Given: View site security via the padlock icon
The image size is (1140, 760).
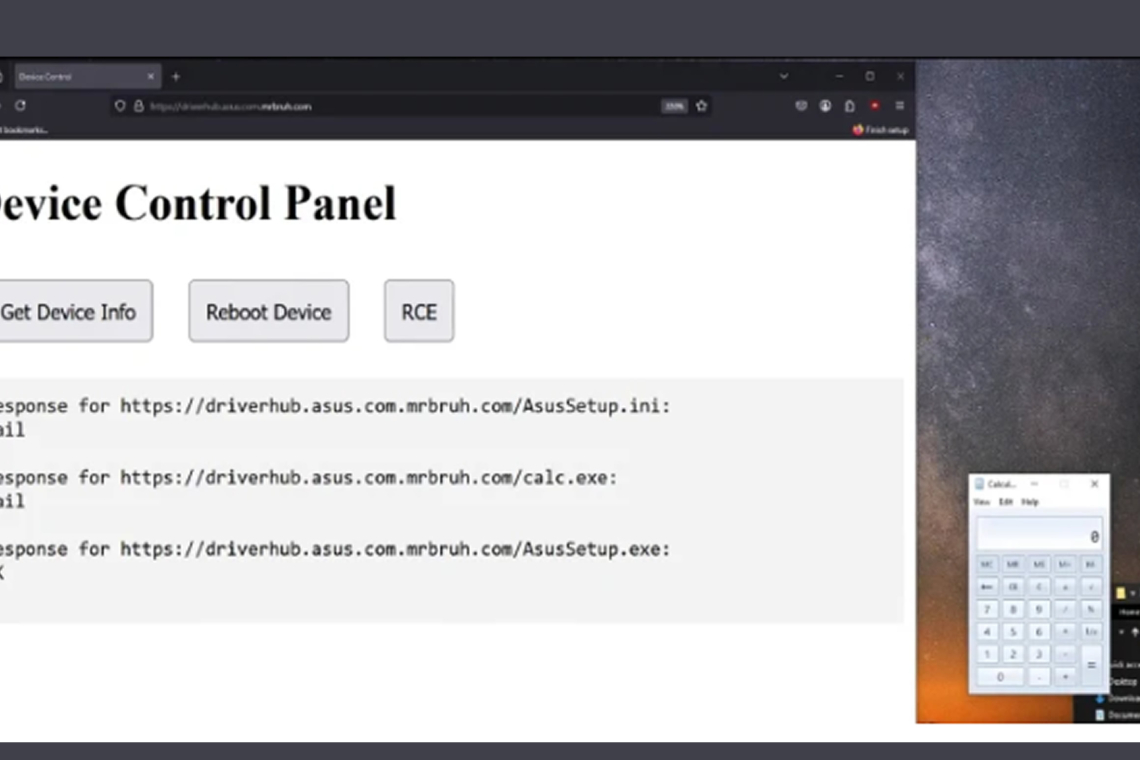Looking at the screenshot, I should 139,106.
